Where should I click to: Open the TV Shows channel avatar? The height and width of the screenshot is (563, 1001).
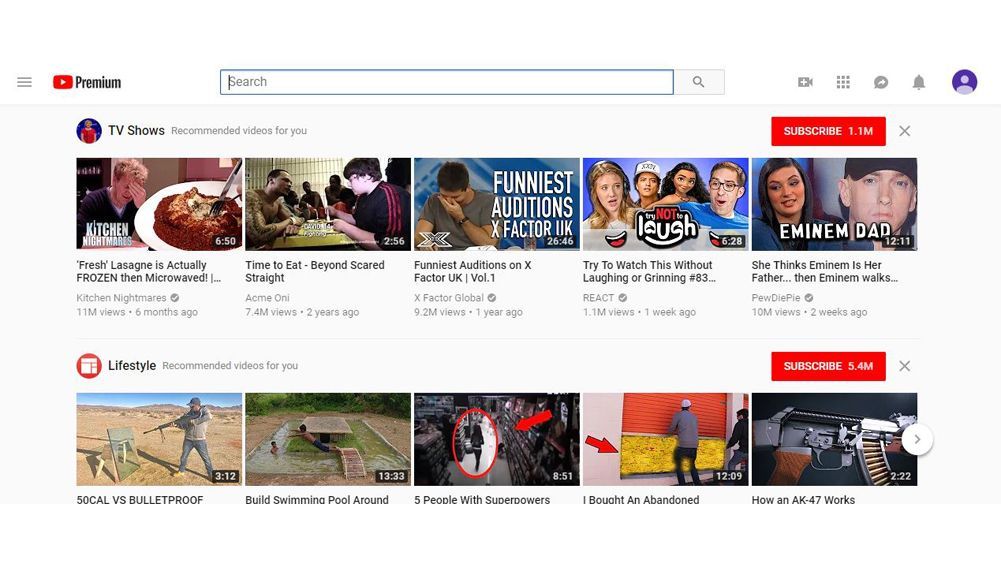(89, 131)
